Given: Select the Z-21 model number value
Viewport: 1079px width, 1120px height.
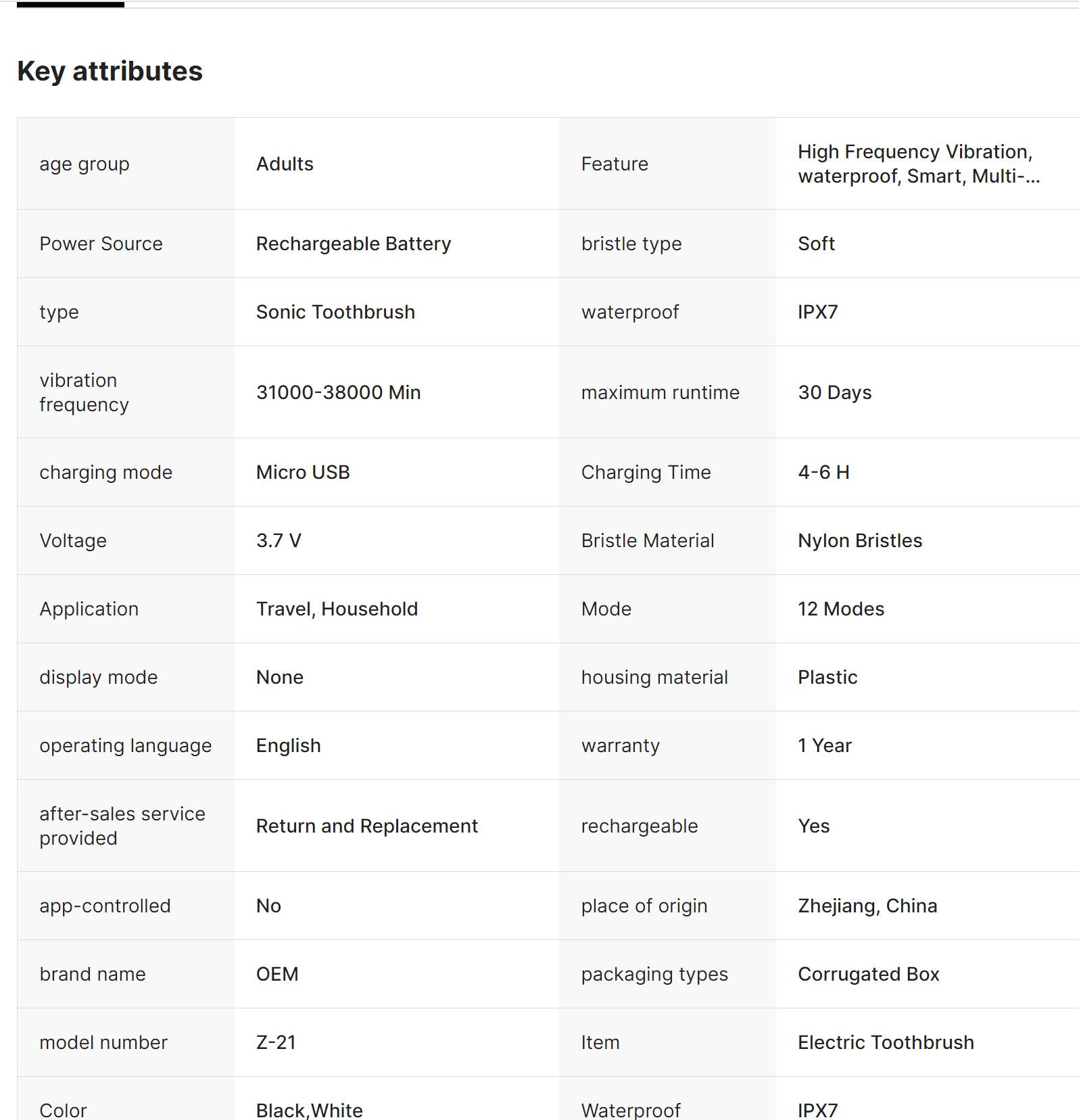Looking at the screenshot, I should [x=276, y=1042].
